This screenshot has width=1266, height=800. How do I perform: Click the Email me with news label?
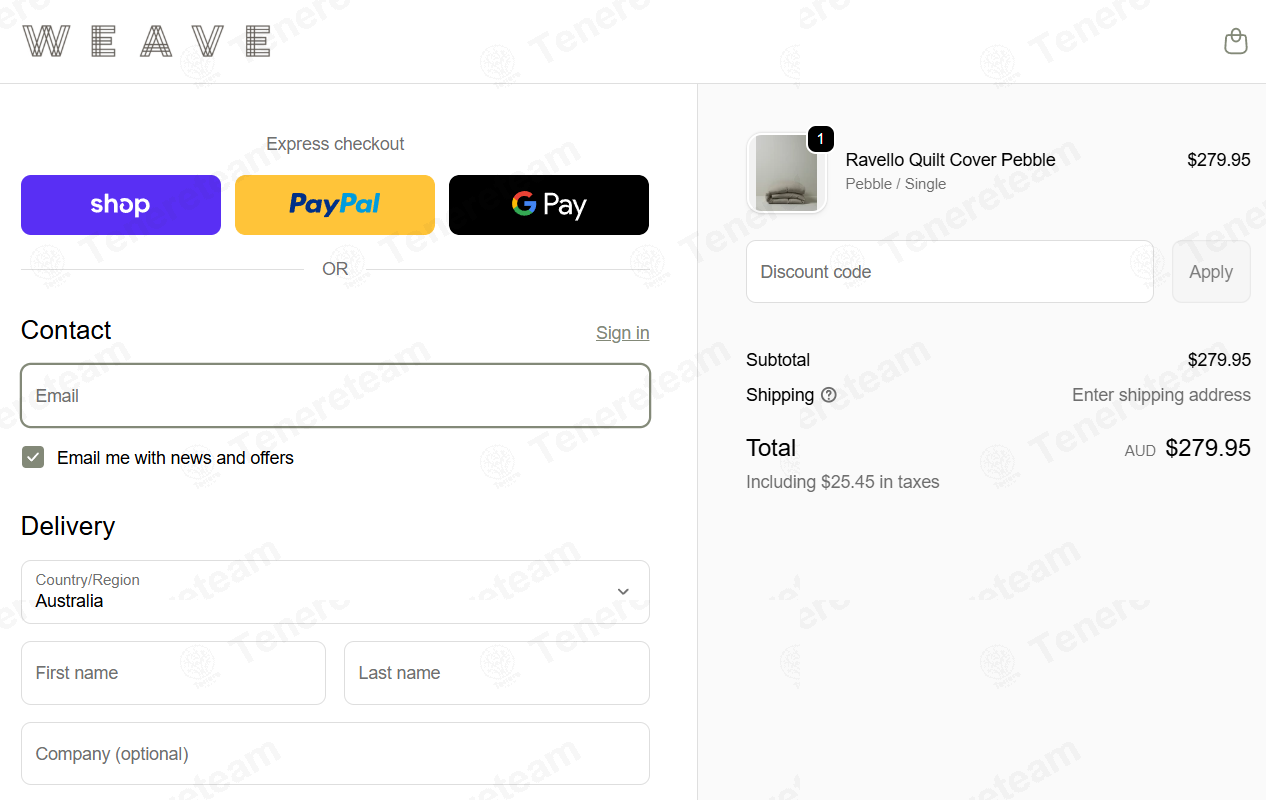(x=175, y=458)
